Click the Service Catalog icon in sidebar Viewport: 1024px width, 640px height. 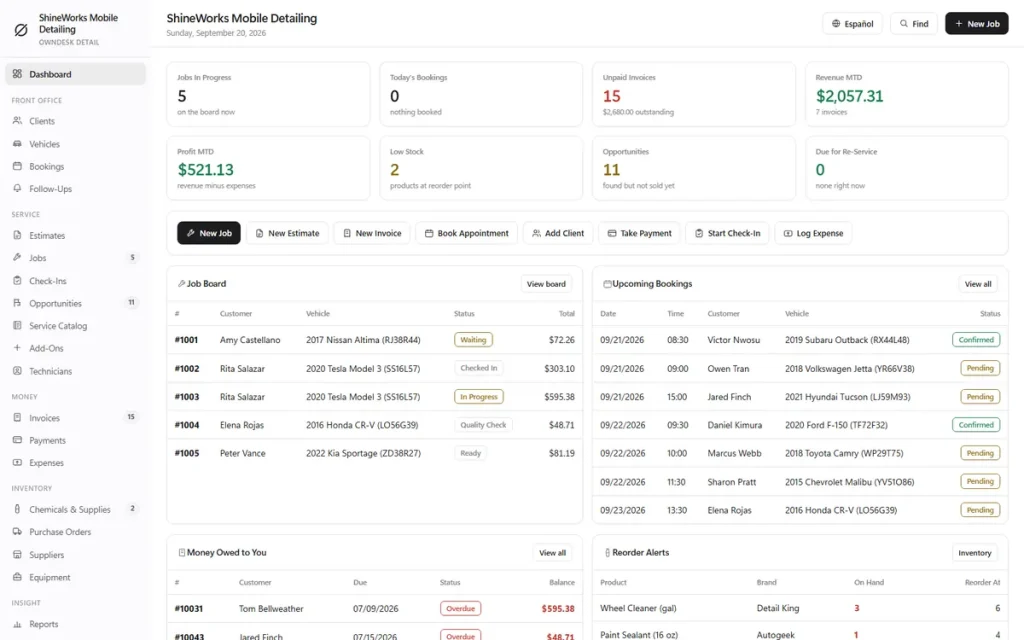point(18,325)
